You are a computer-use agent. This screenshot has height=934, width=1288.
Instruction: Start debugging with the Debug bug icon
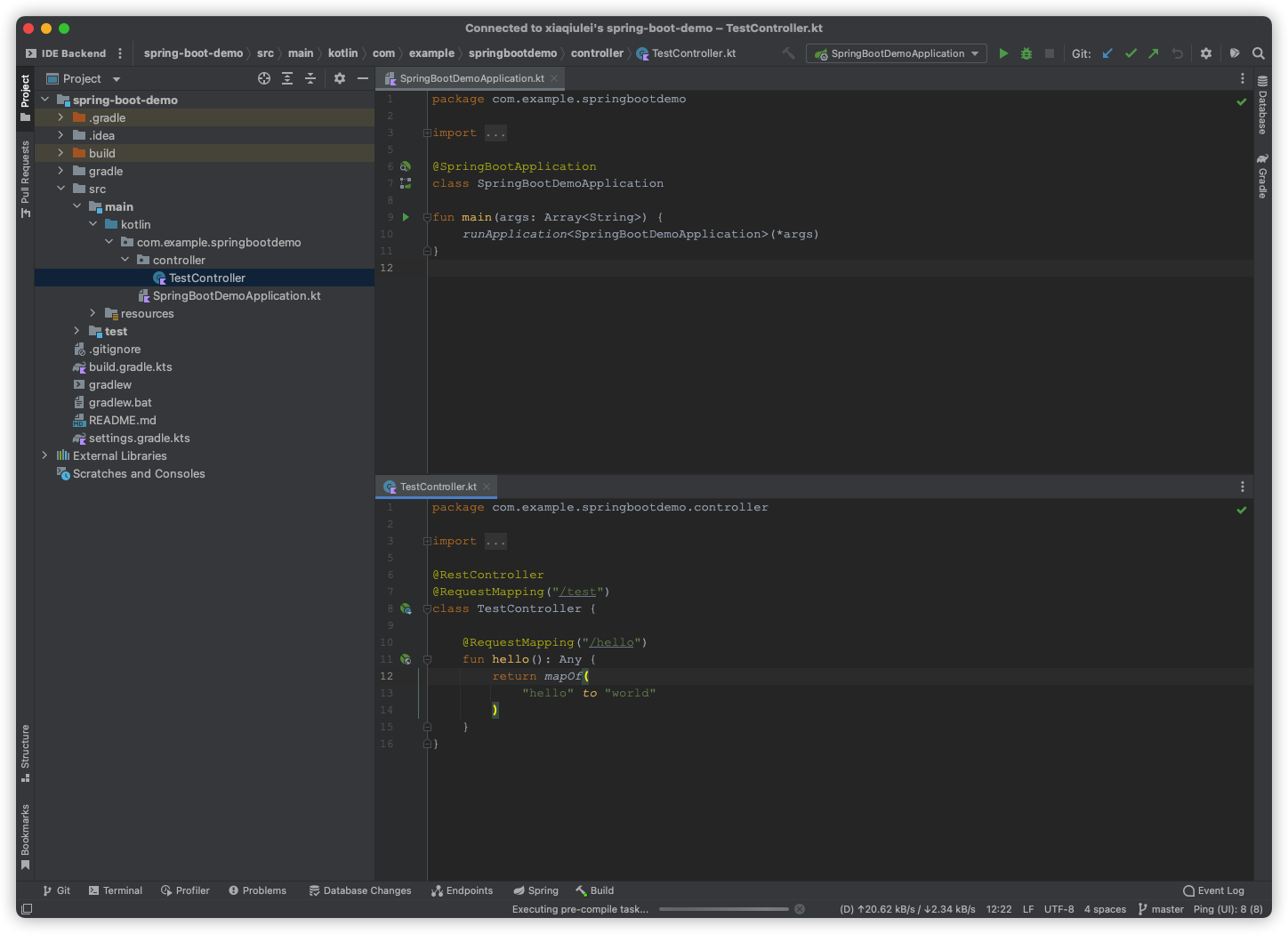click(1026, 53)
